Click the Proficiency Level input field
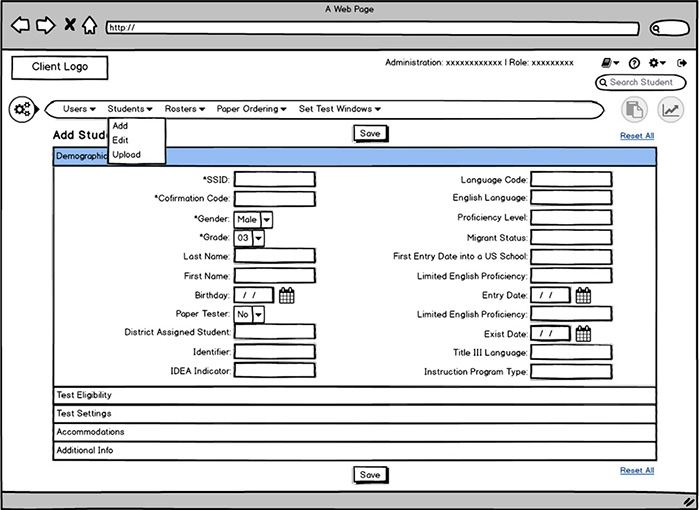700x510 pixels. tap(571, 217)
